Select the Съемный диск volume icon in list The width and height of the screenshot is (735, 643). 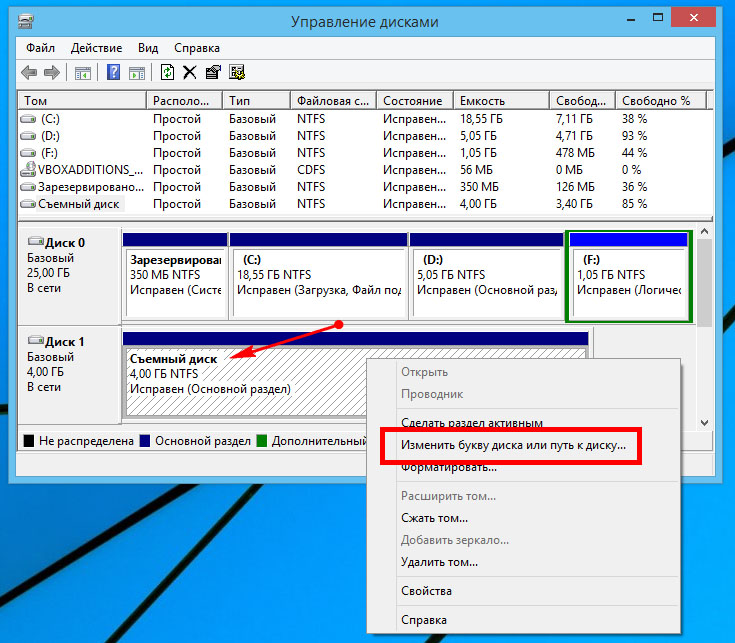28,204
